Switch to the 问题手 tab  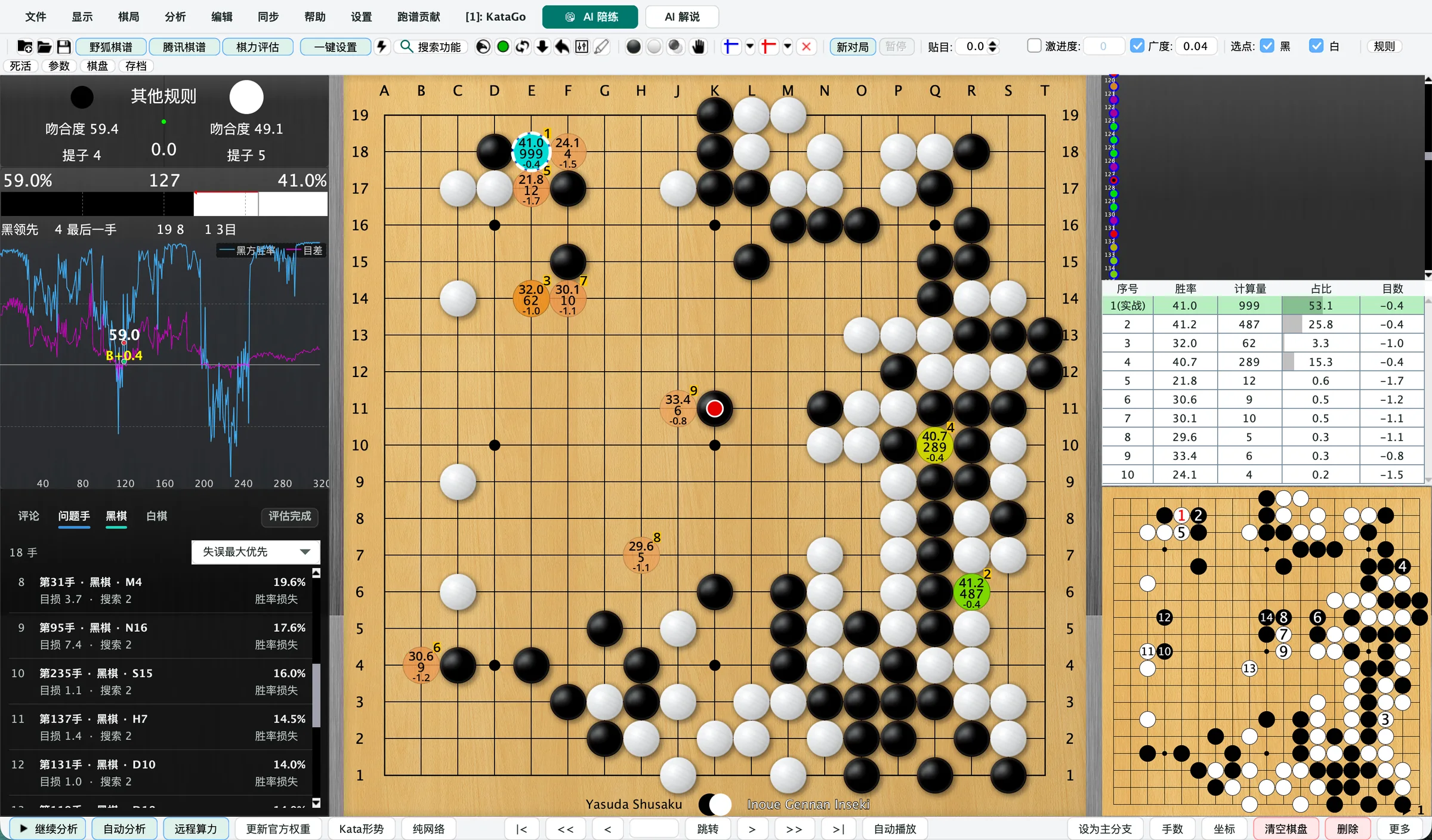(74, 516)
